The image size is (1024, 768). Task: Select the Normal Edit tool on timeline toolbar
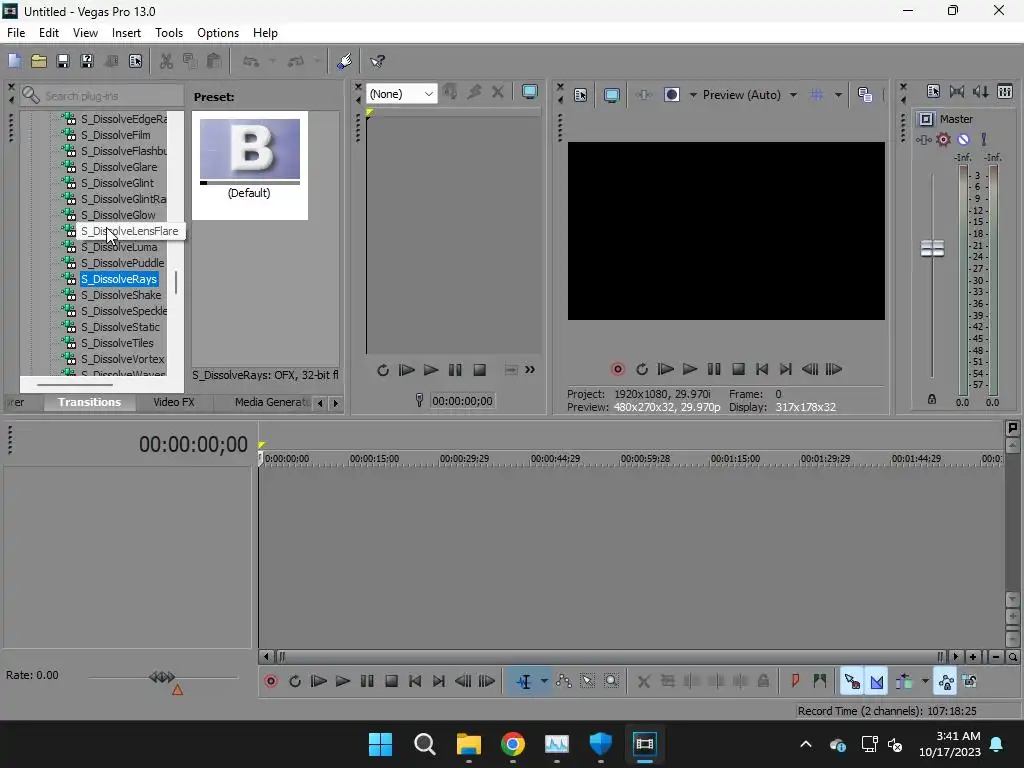(524, 682)
